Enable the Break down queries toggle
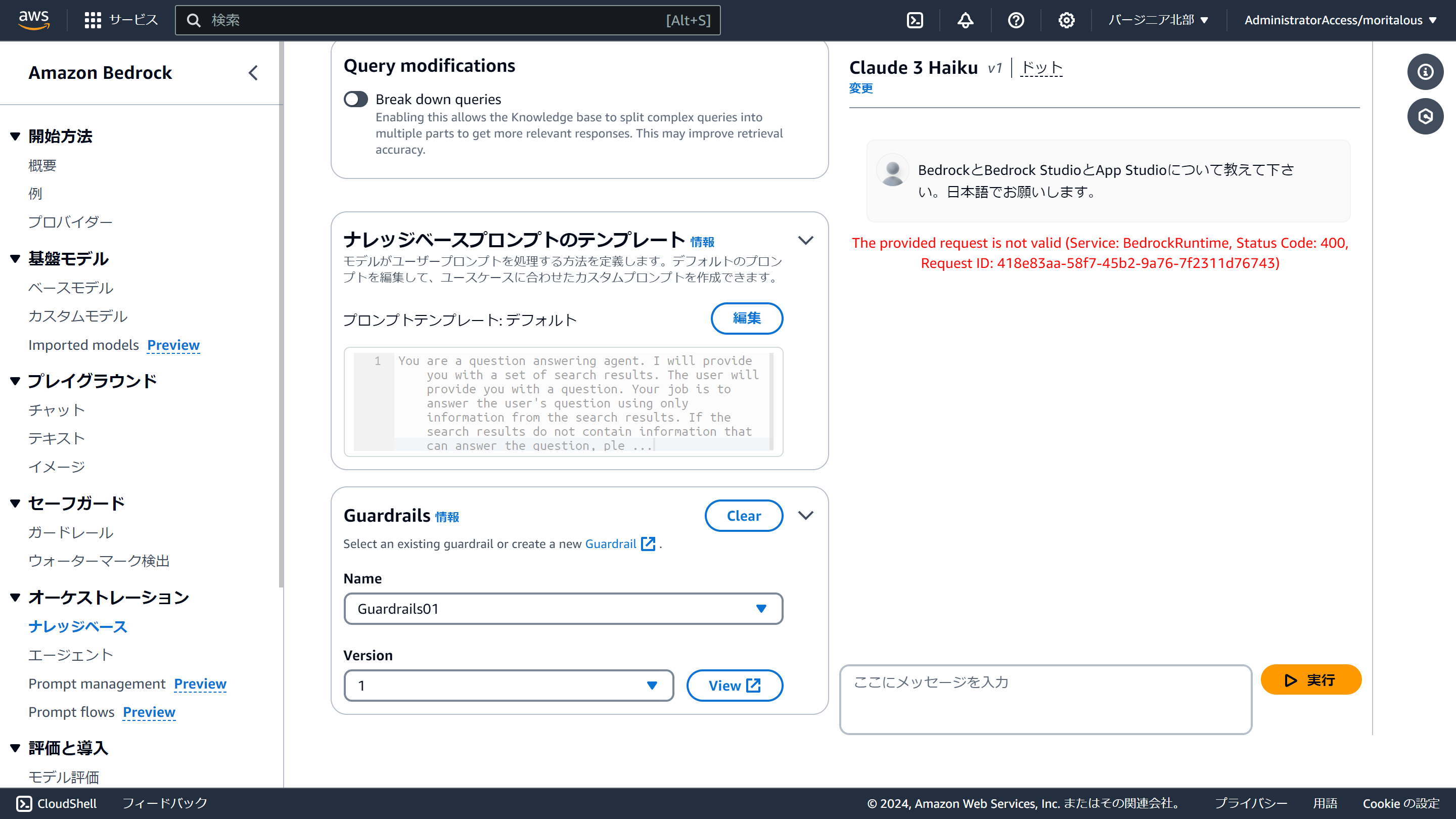 coord(356,100)
